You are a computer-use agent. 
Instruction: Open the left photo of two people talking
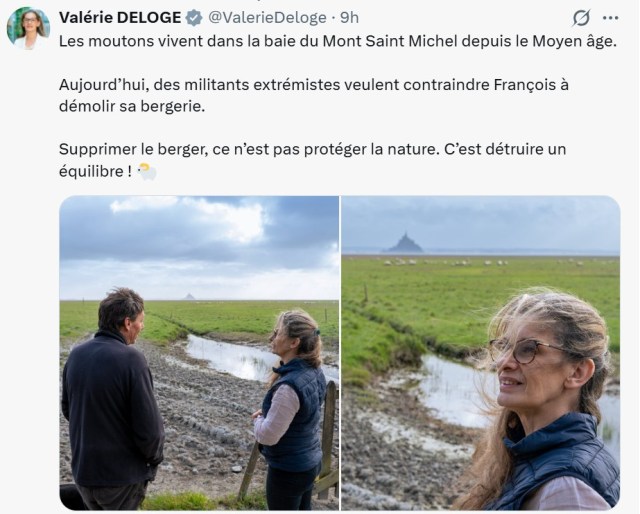pos(199,353)
